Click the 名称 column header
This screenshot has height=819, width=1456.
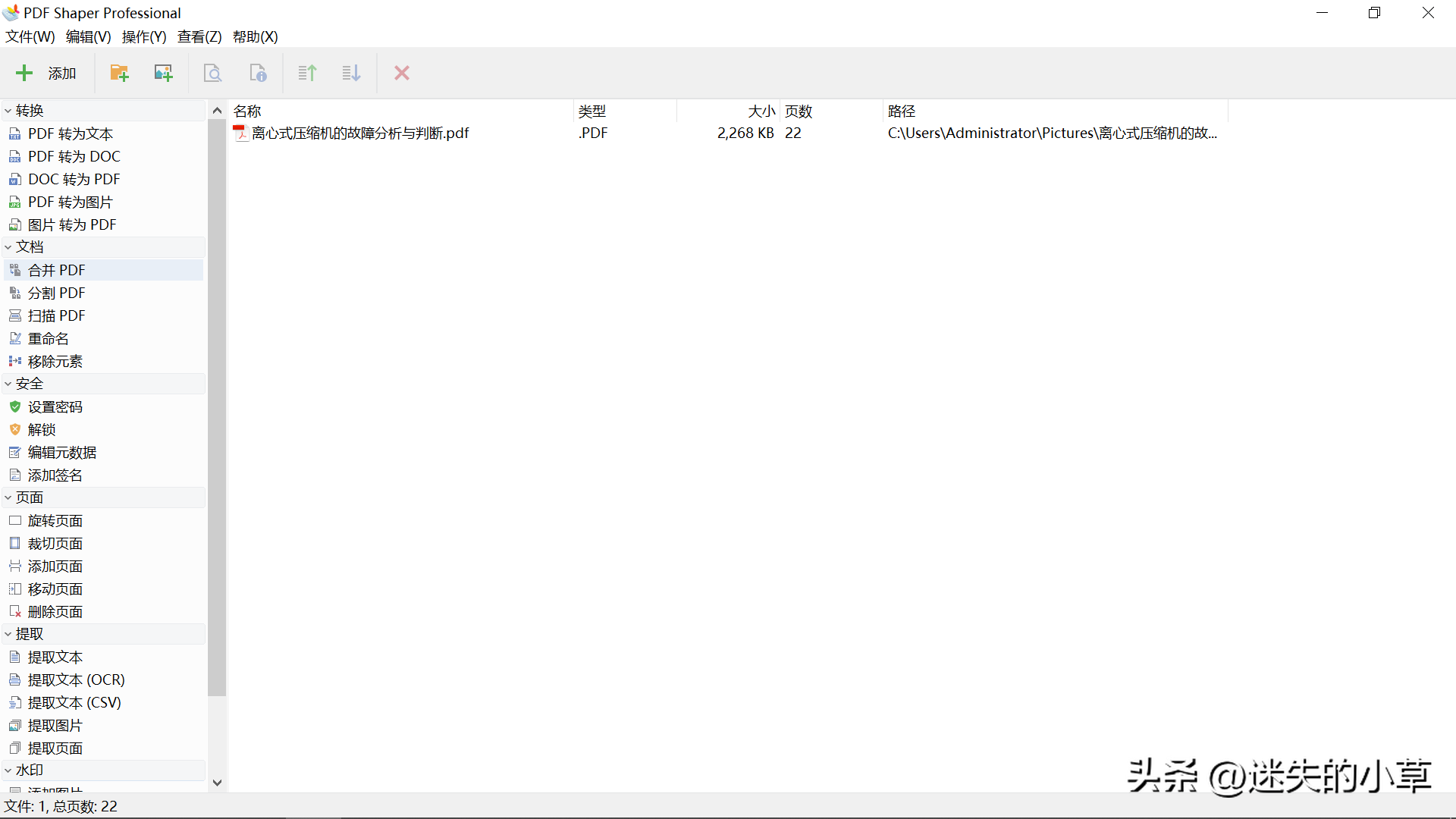401,111
